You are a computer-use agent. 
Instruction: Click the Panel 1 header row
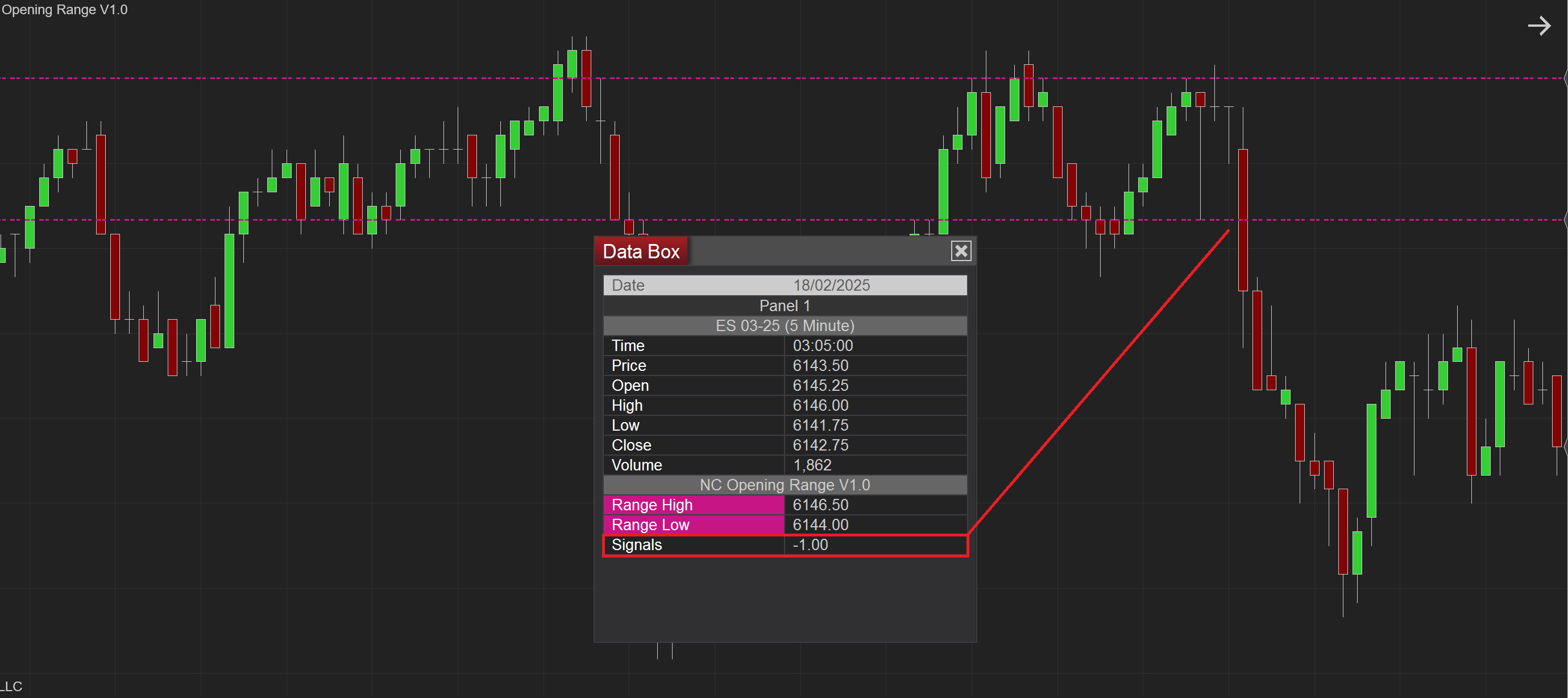(785, 305)
